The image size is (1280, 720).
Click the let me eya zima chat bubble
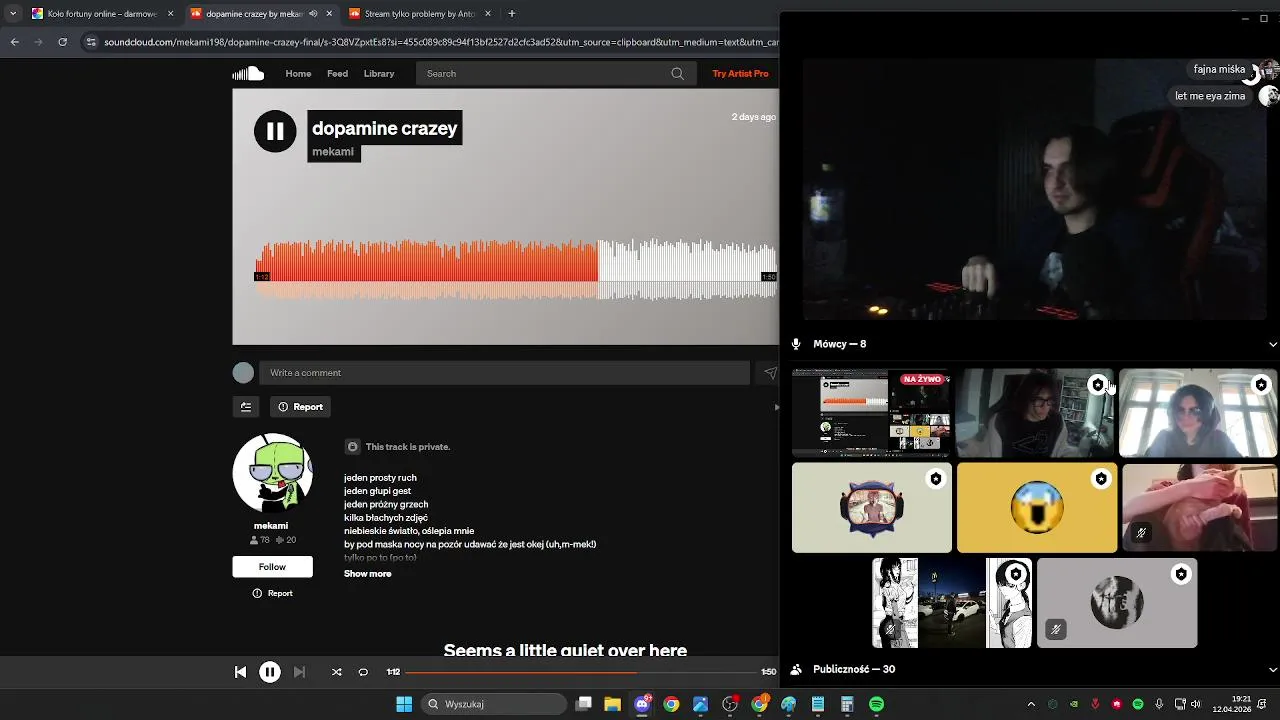tap(1210, 96)
